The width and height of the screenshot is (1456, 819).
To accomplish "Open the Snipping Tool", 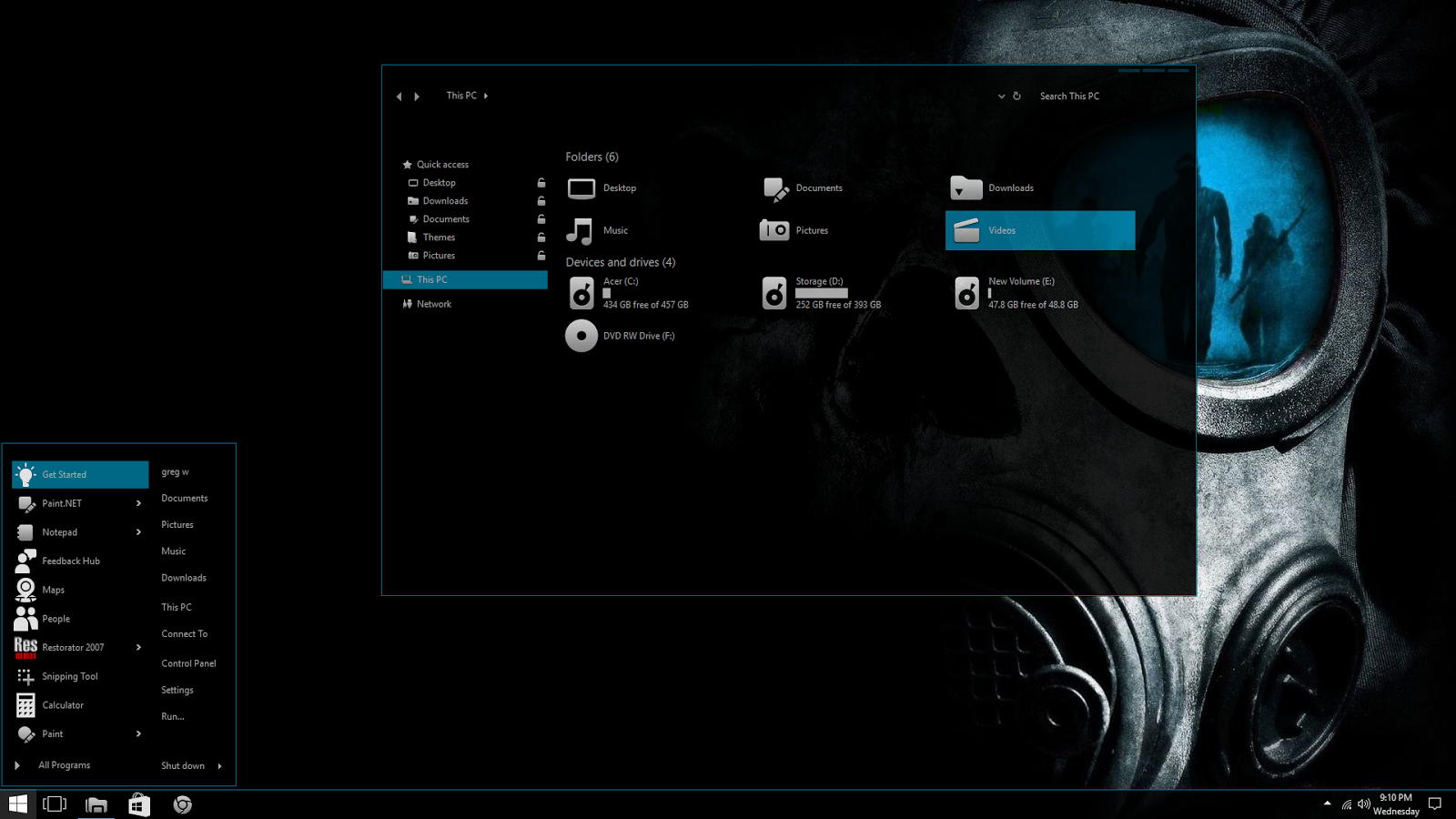I will point(69,676).
